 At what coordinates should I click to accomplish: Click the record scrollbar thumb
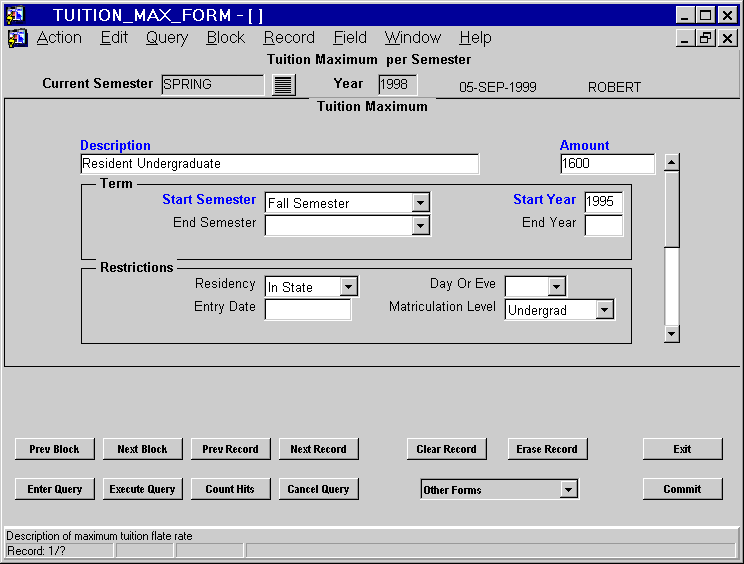click(x=671, y=209)
